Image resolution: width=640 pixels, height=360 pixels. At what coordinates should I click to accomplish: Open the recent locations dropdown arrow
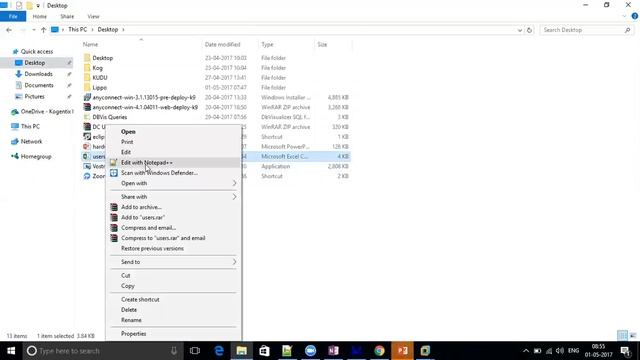point(33,30)
